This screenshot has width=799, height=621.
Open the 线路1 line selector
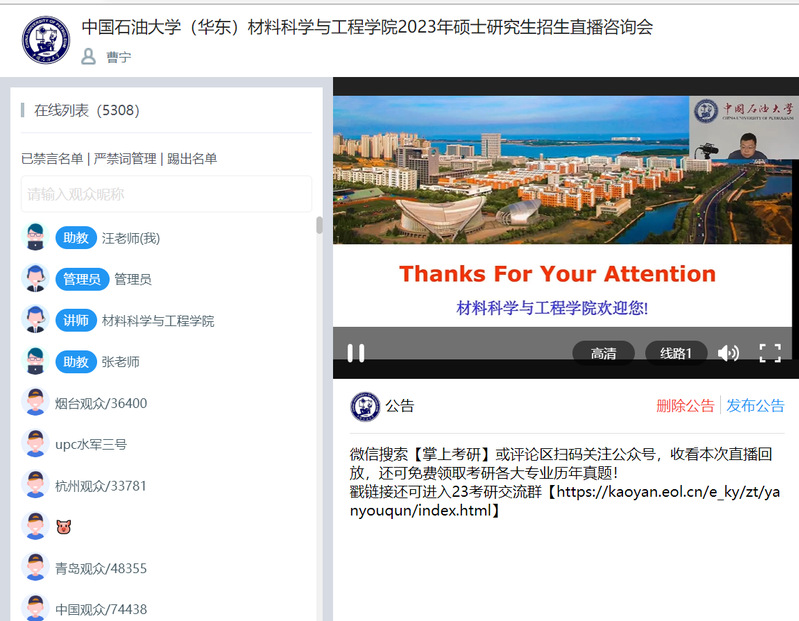point(676,353)
